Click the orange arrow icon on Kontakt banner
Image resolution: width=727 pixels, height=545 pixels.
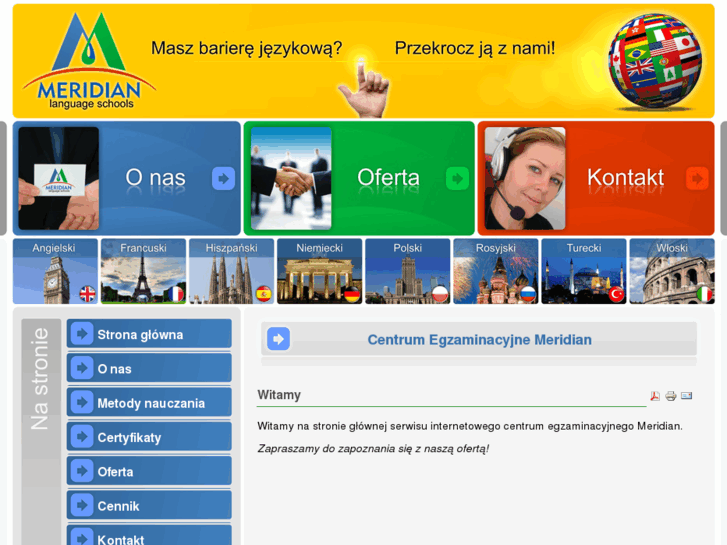[x=697, y=179]
